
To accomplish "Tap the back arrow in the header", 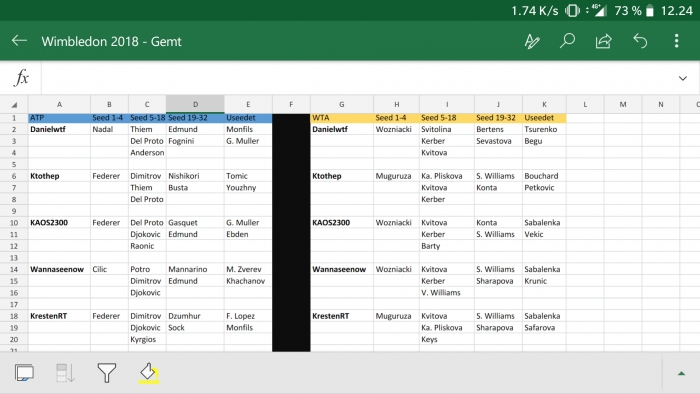I will 19,41.
